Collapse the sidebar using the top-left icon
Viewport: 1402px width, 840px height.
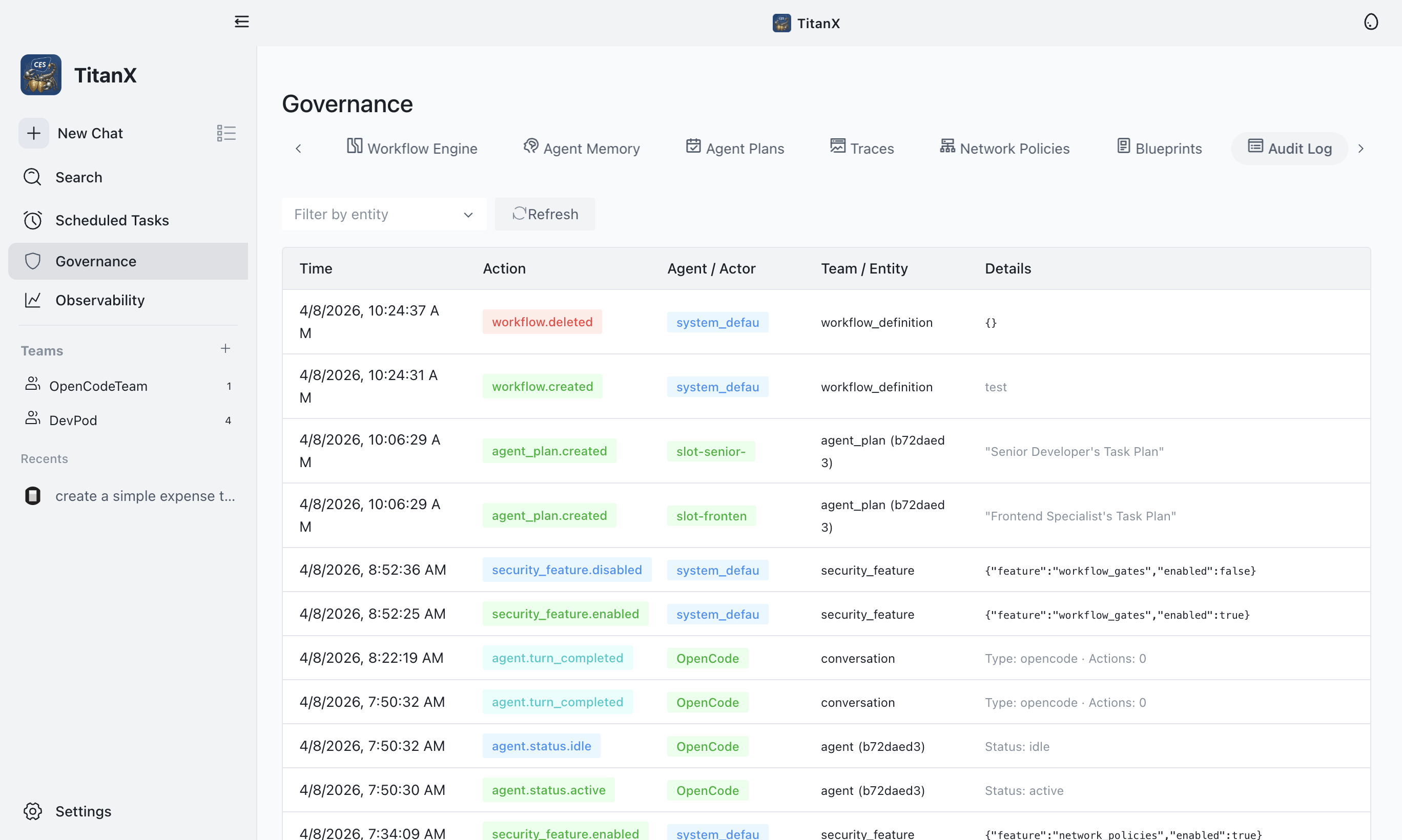(241, 22)
